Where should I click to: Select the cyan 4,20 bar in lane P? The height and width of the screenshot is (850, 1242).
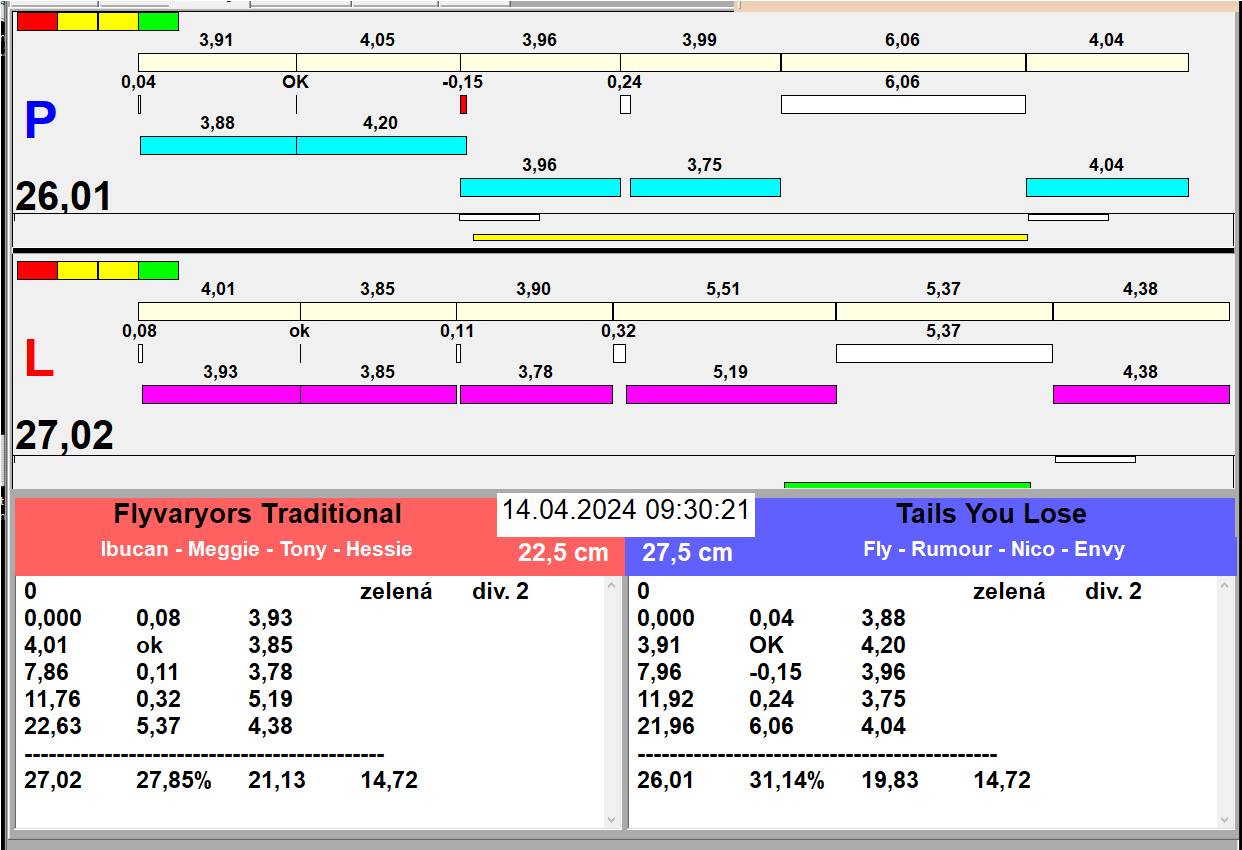(381, 145)
